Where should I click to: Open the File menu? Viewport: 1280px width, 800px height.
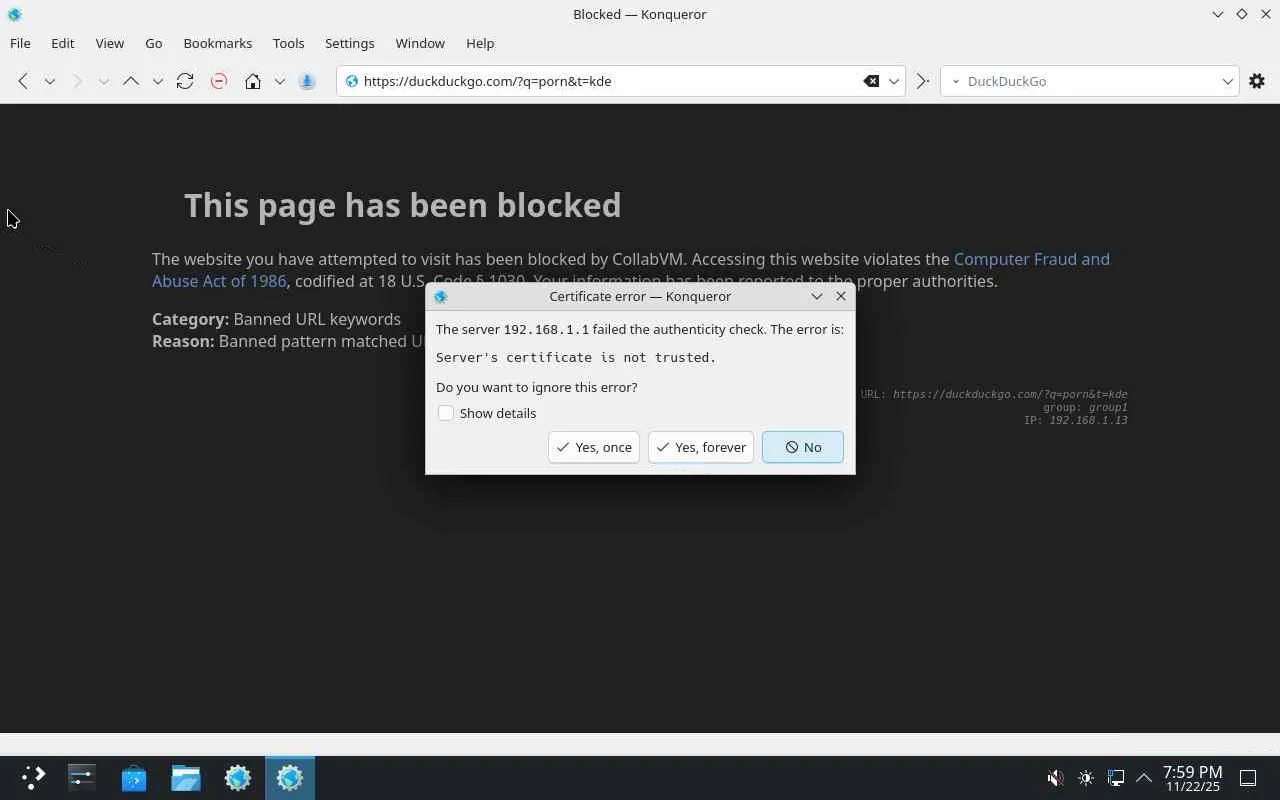tap(20, 43)
